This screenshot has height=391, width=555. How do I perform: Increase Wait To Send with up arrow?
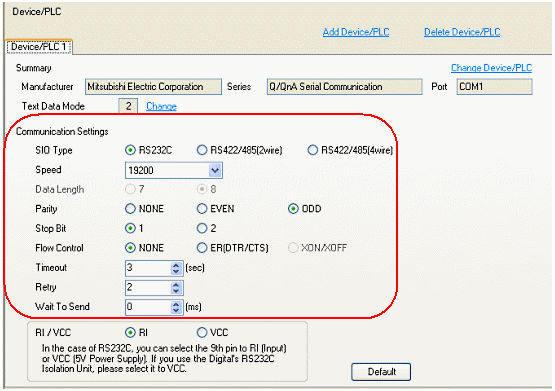tap(176, 304)
